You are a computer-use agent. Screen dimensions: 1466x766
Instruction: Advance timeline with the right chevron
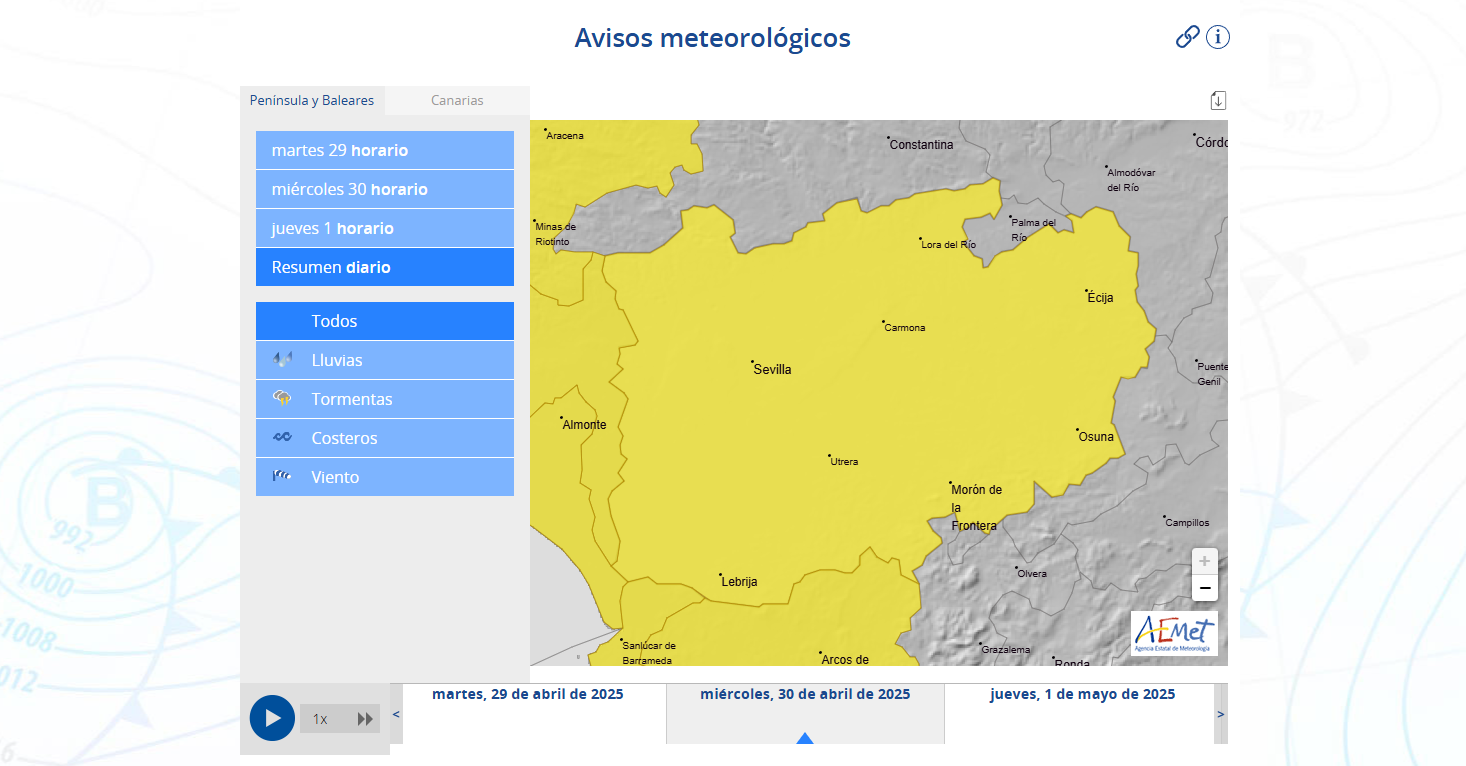pos(1220,713)
